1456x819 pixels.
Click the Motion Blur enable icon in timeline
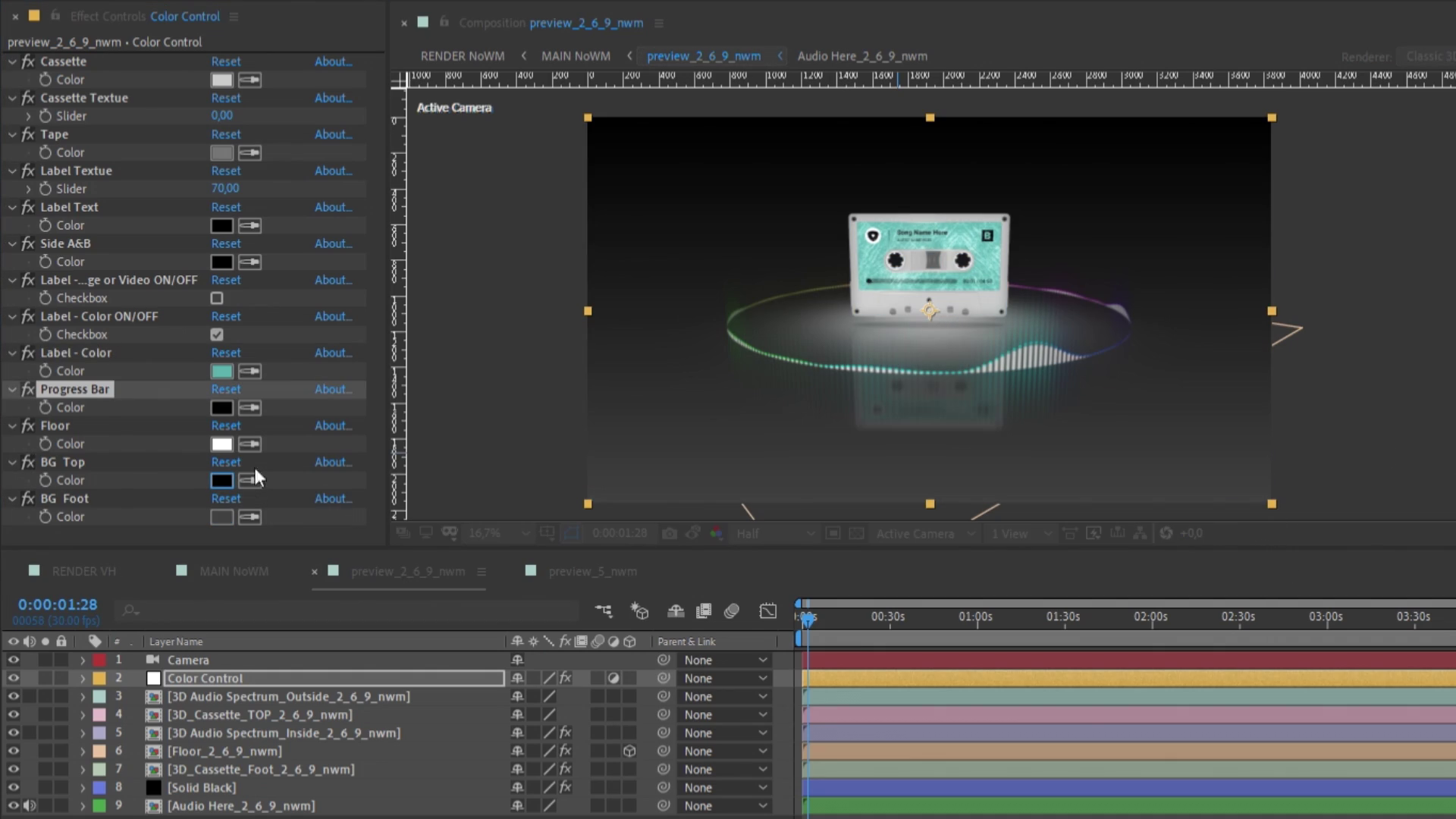click(x=732, y=611)
